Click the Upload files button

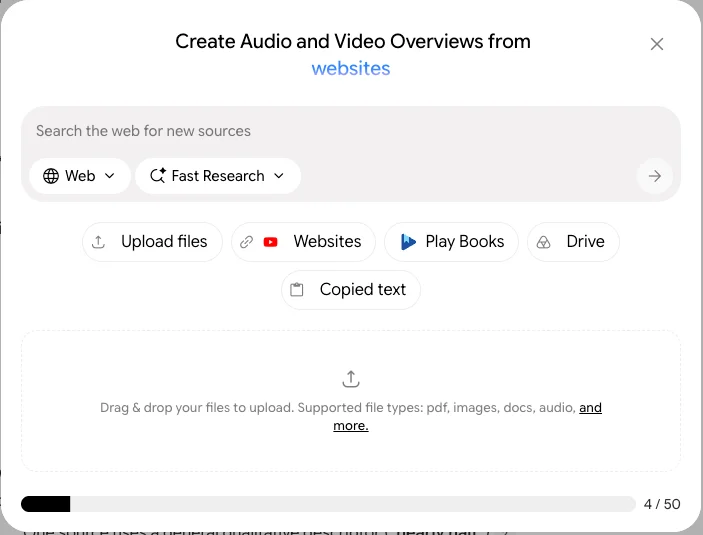(x=152, y=242)
